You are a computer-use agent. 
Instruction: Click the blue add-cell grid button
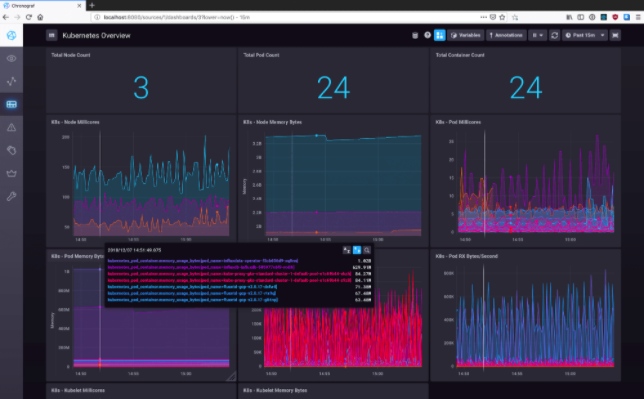pyautogui.click(x=439, y=35)
